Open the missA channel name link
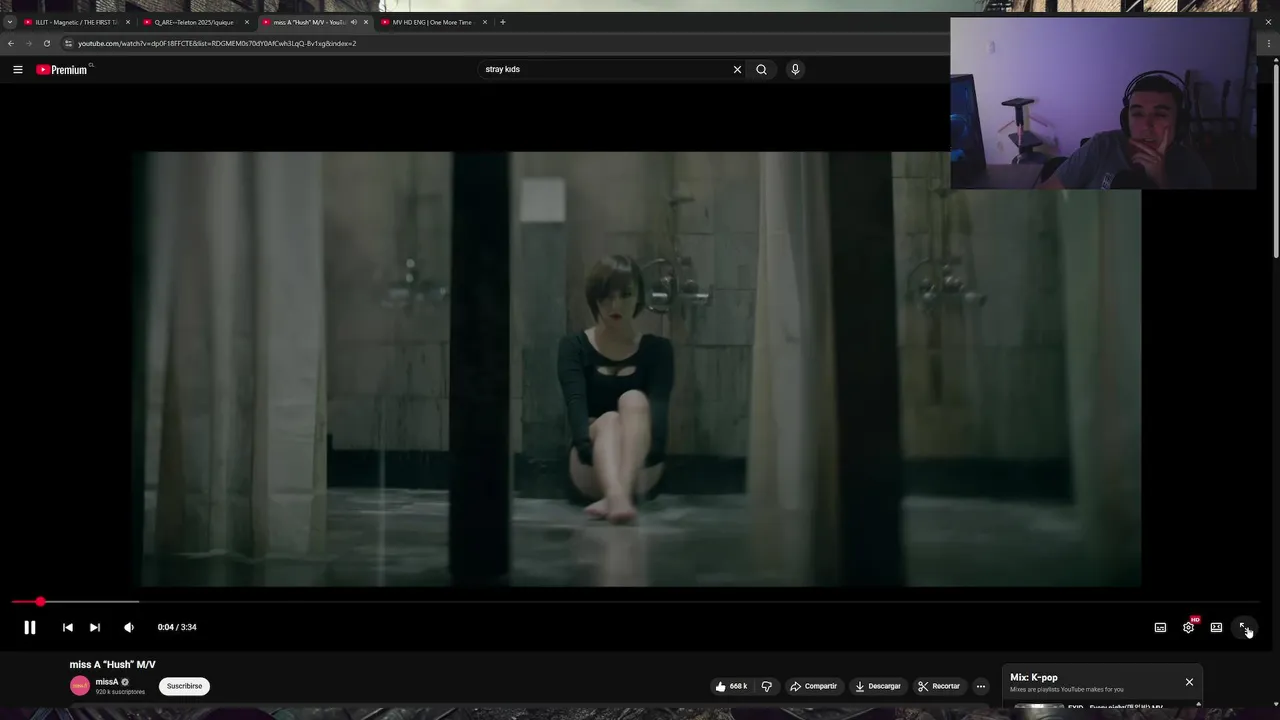Image resolution: width=1280 pixels, height=720 pixels. coord(107,682)
